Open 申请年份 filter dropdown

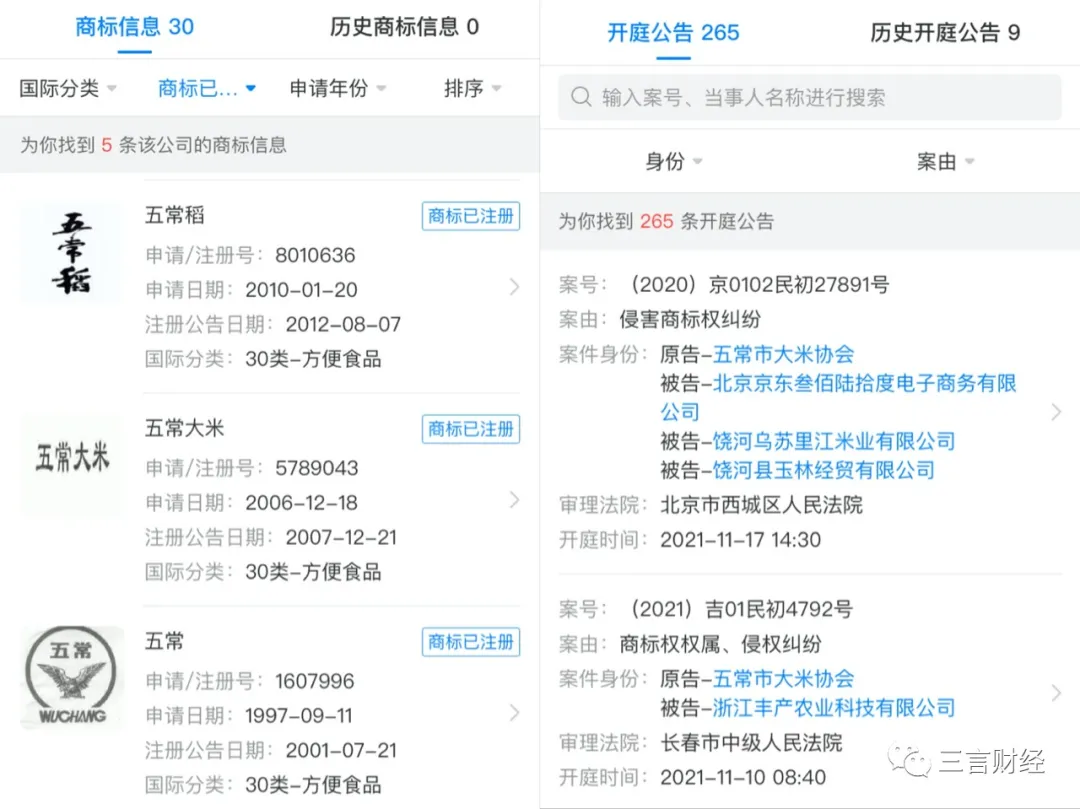coord(338,88)
